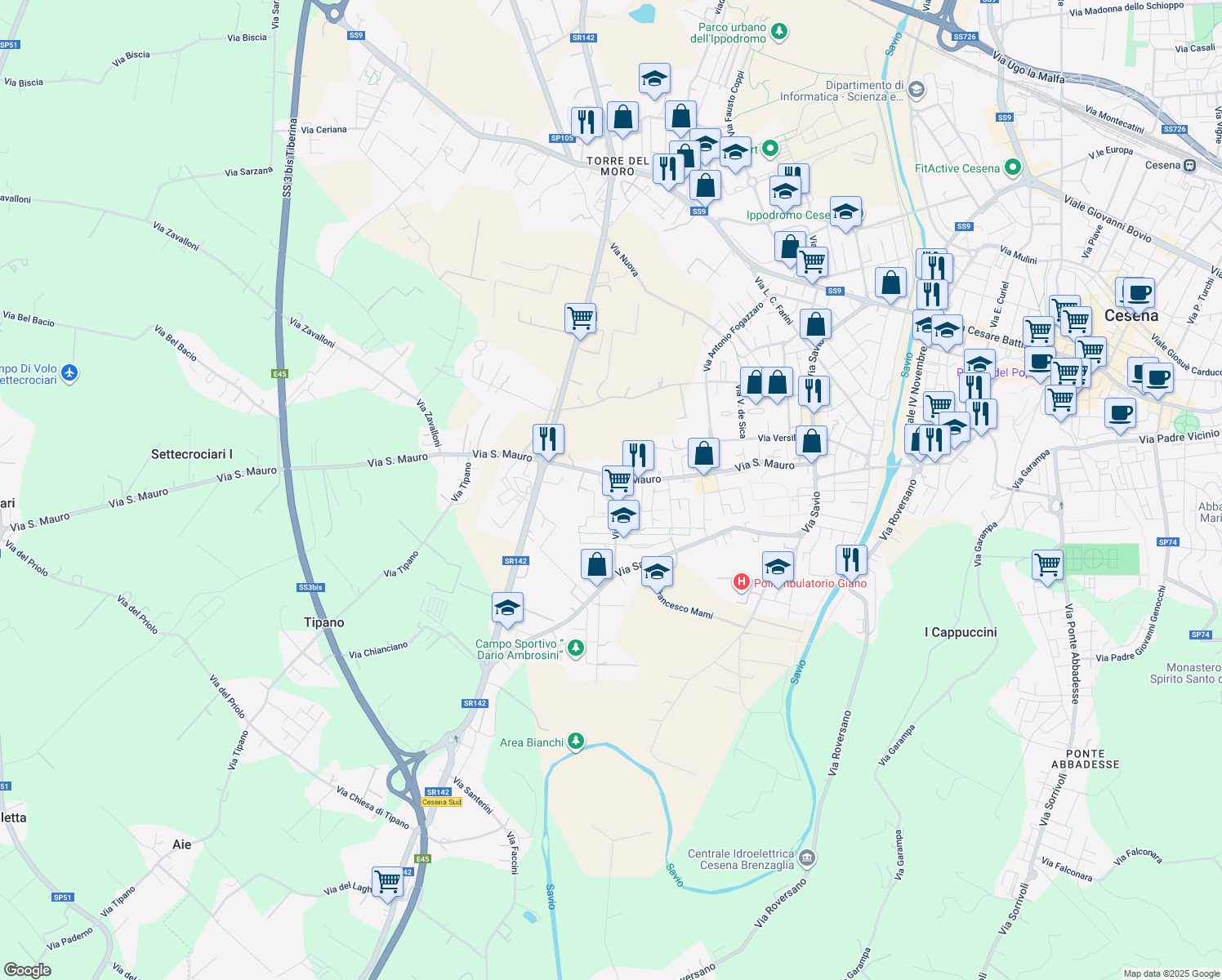Open the Poliambulatorio Giano hospital icon
The height and width of the screenshot is (980, 1222).
coord(741,582)
